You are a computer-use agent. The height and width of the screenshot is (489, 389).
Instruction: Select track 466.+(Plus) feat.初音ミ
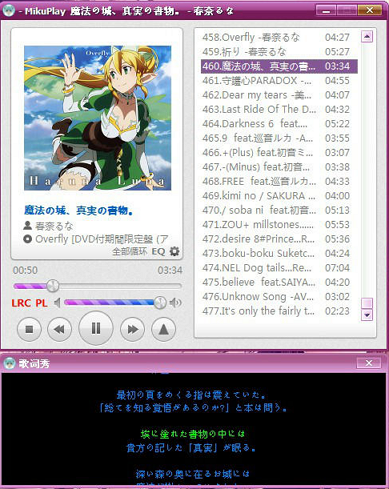click(x=279, y=153)
